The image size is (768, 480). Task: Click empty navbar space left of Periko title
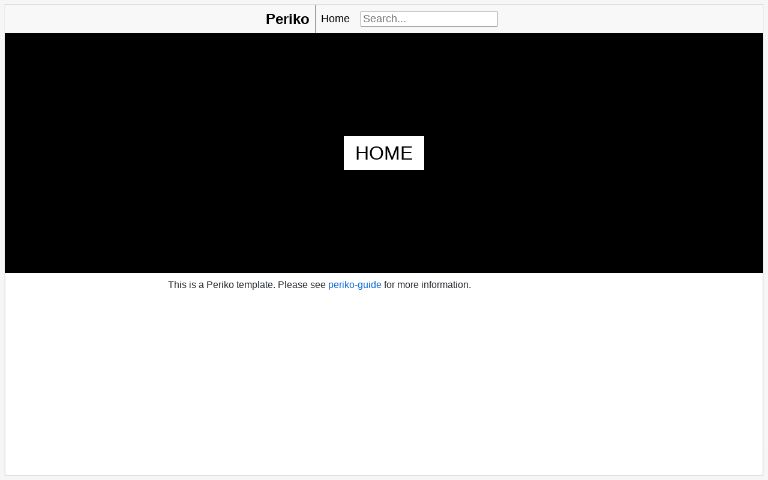135,19
